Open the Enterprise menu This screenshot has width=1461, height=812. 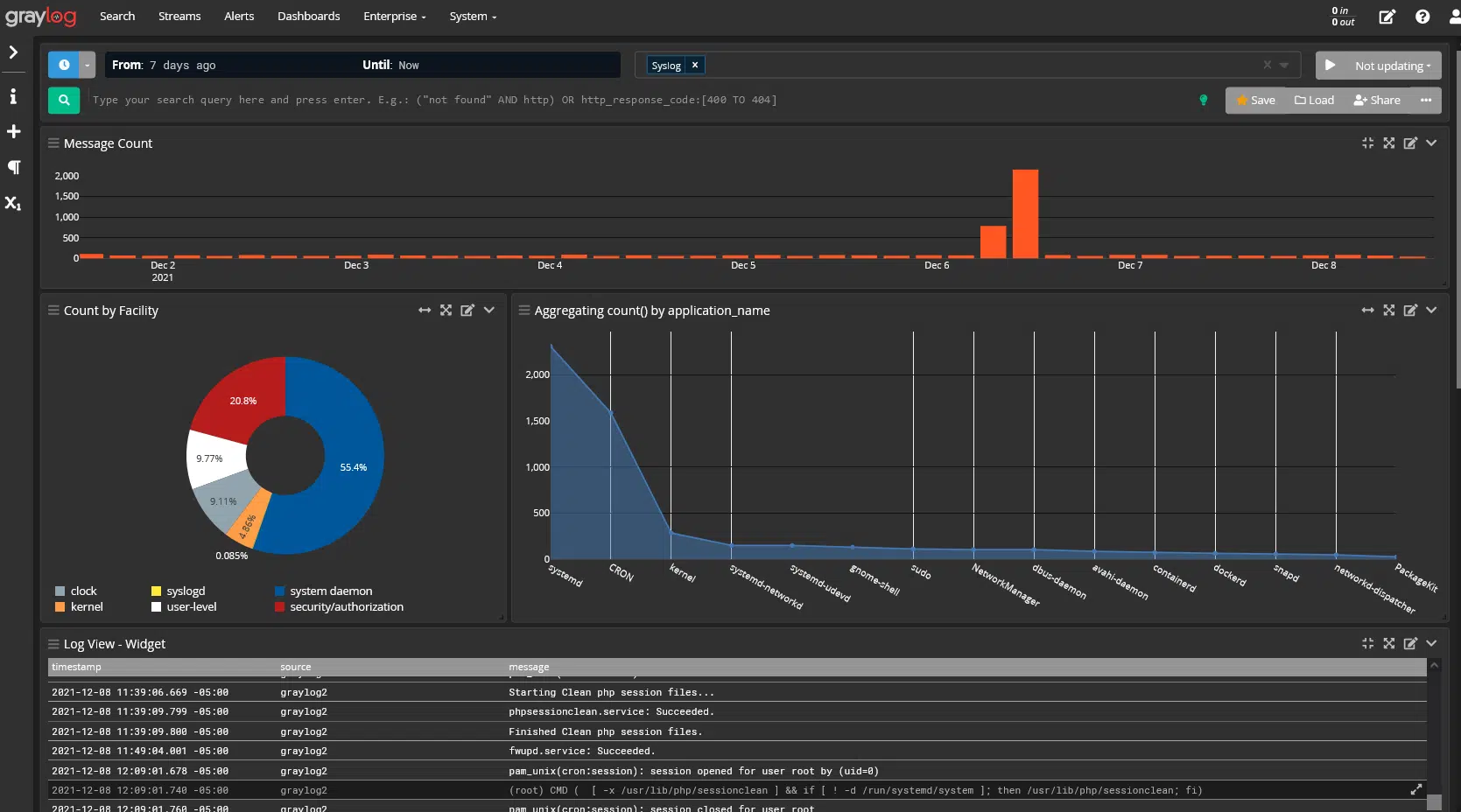pyautogui.click(x=393, y=16)
